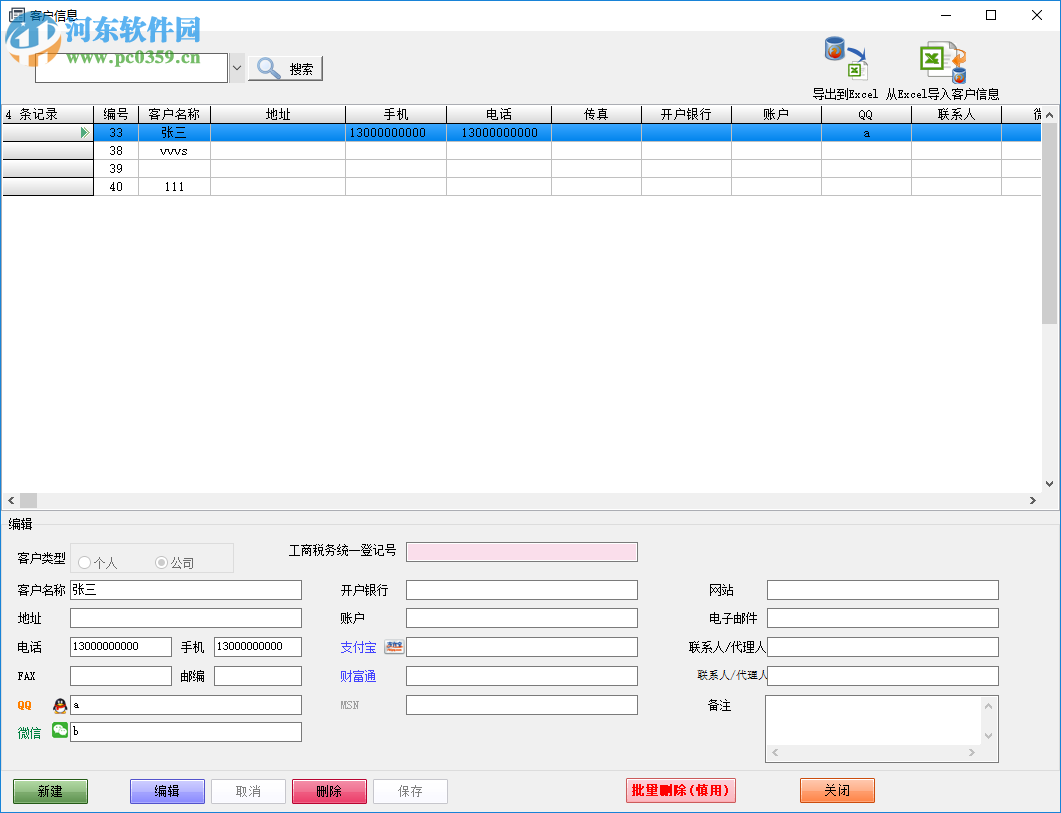The image size is (1061, 813).
Task: Click the pink 工商税务统一登记号 input field
Action: pos(520,551)
